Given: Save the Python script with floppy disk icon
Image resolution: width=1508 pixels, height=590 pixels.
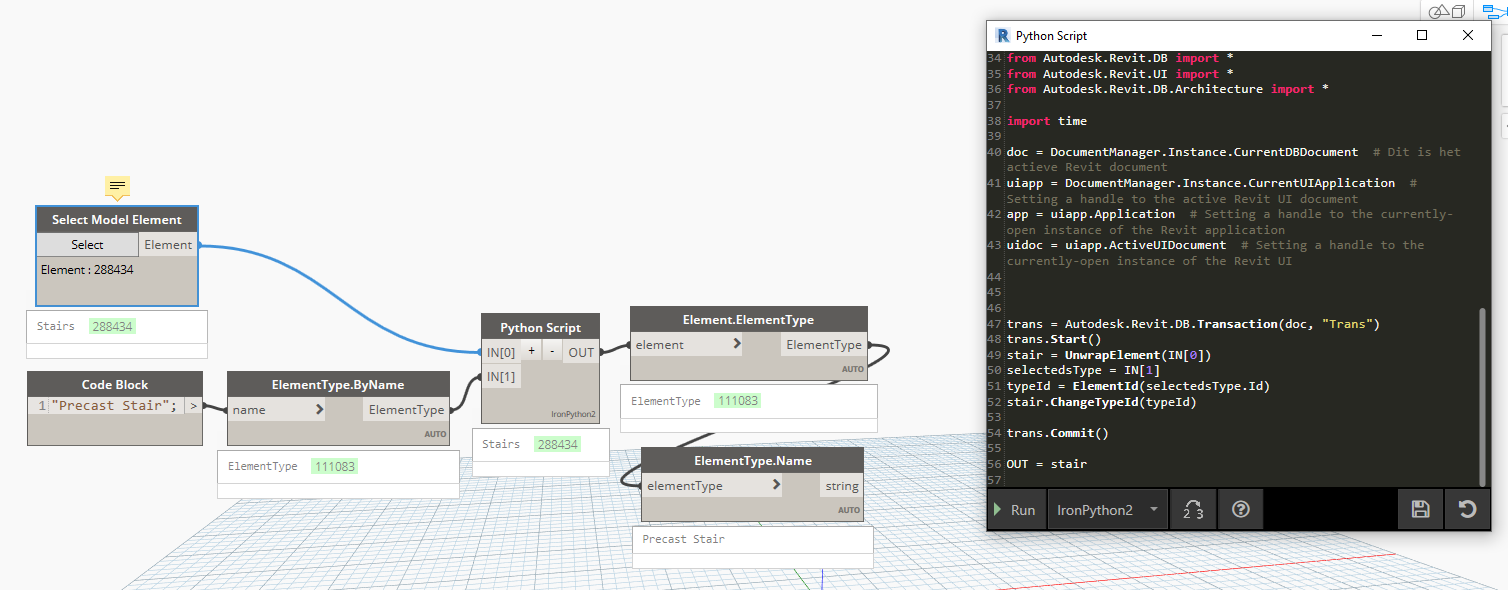Looking at the screenshot, I should pos(1419,509).
